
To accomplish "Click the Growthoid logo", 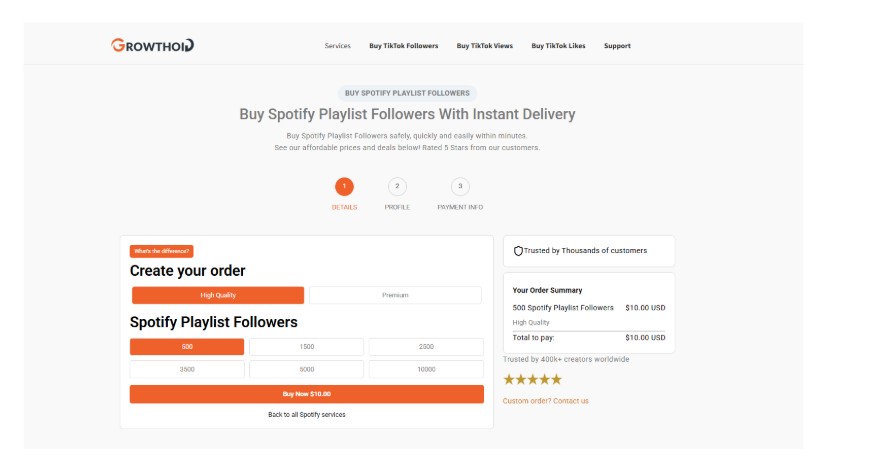I will pos(152,45).
